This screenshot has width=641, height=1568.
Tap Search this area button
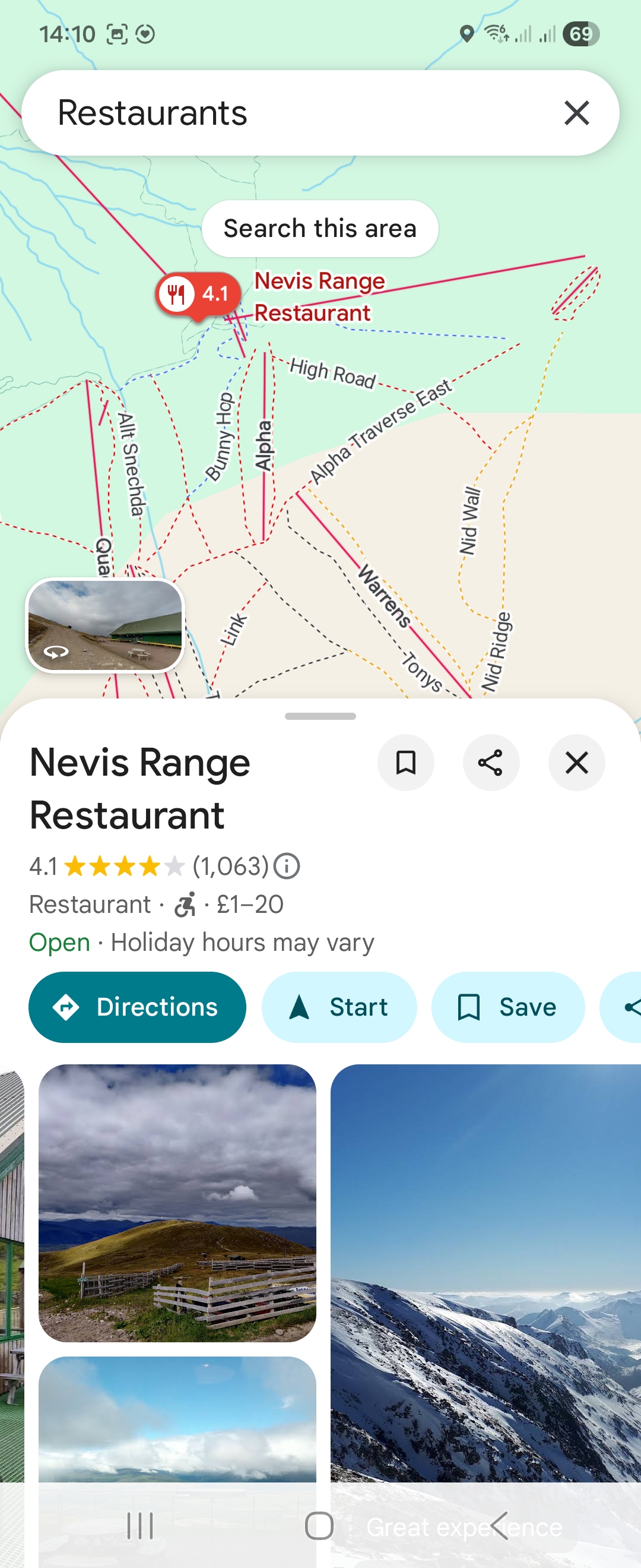point(320,228)
